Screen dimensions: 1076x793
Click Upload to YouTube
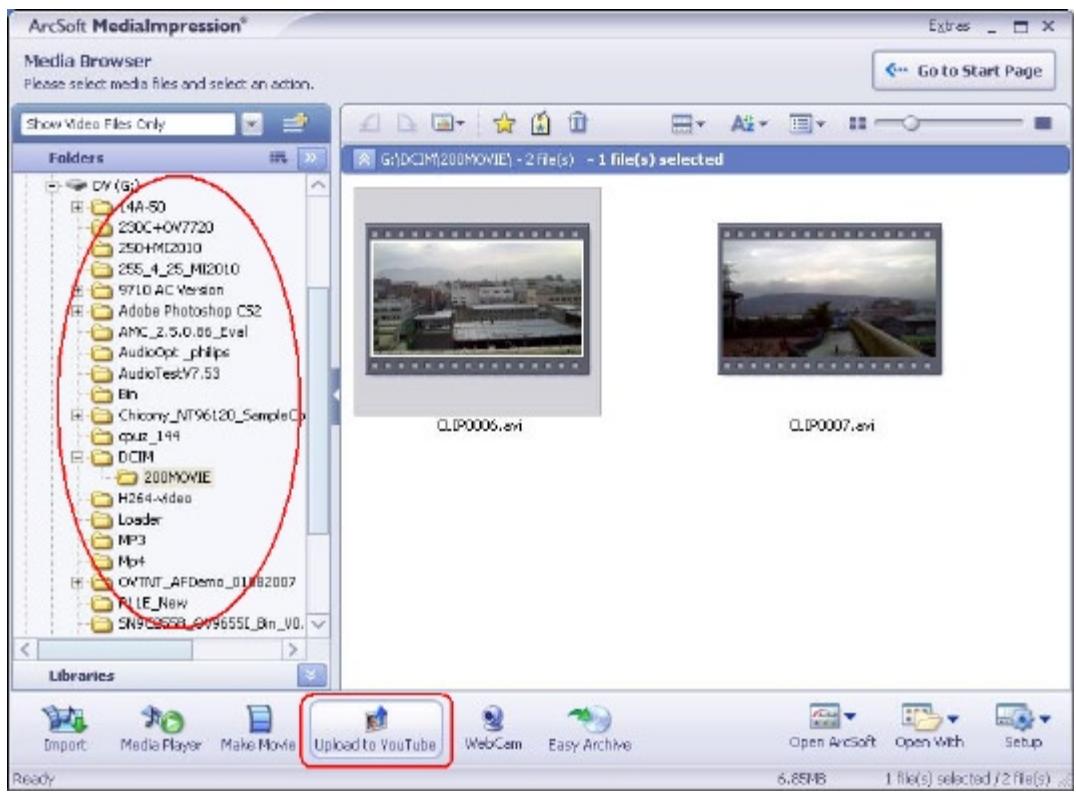[375, 730]
